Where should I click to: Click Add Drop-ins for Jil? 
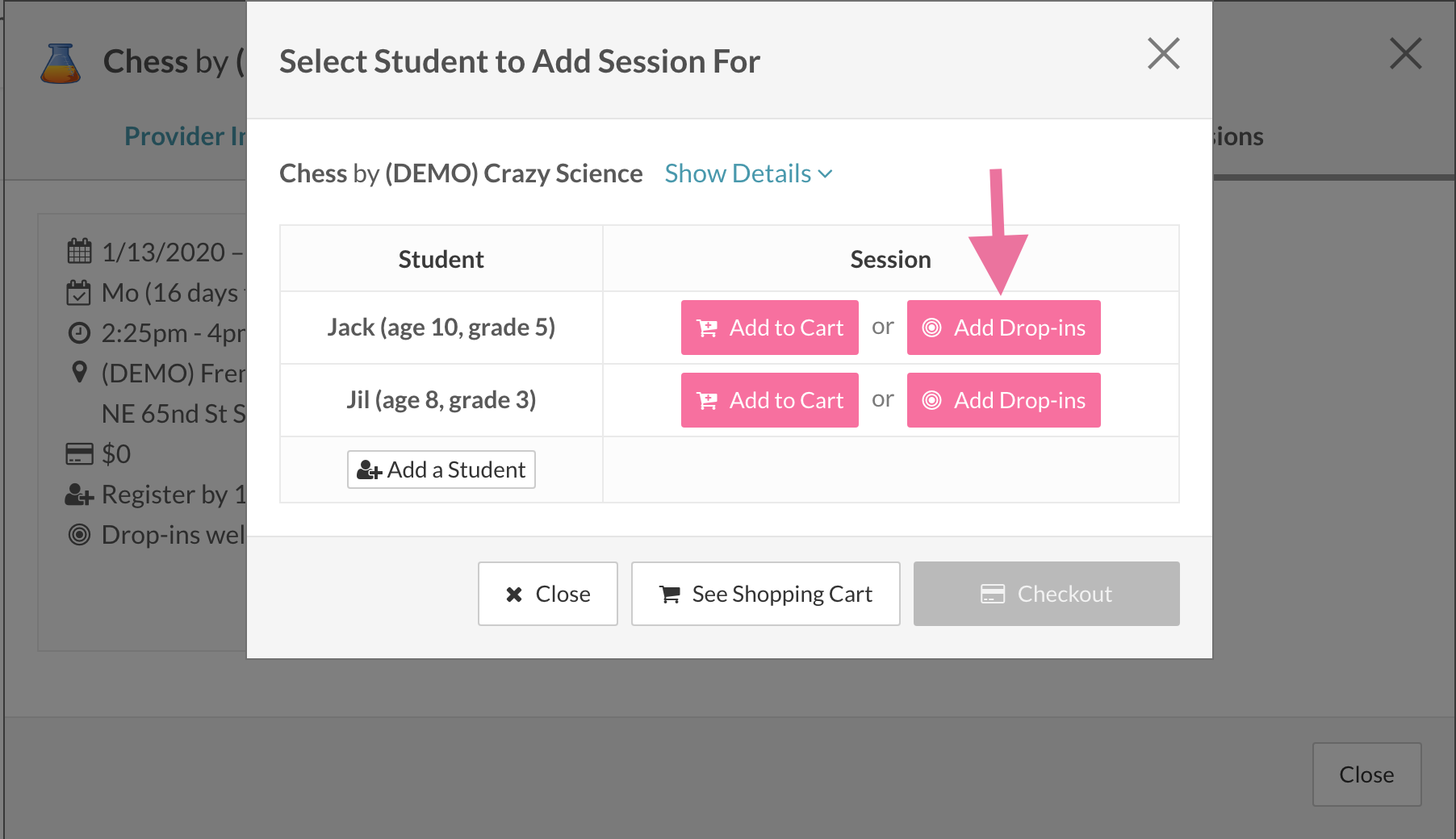tap(1003, 400)
